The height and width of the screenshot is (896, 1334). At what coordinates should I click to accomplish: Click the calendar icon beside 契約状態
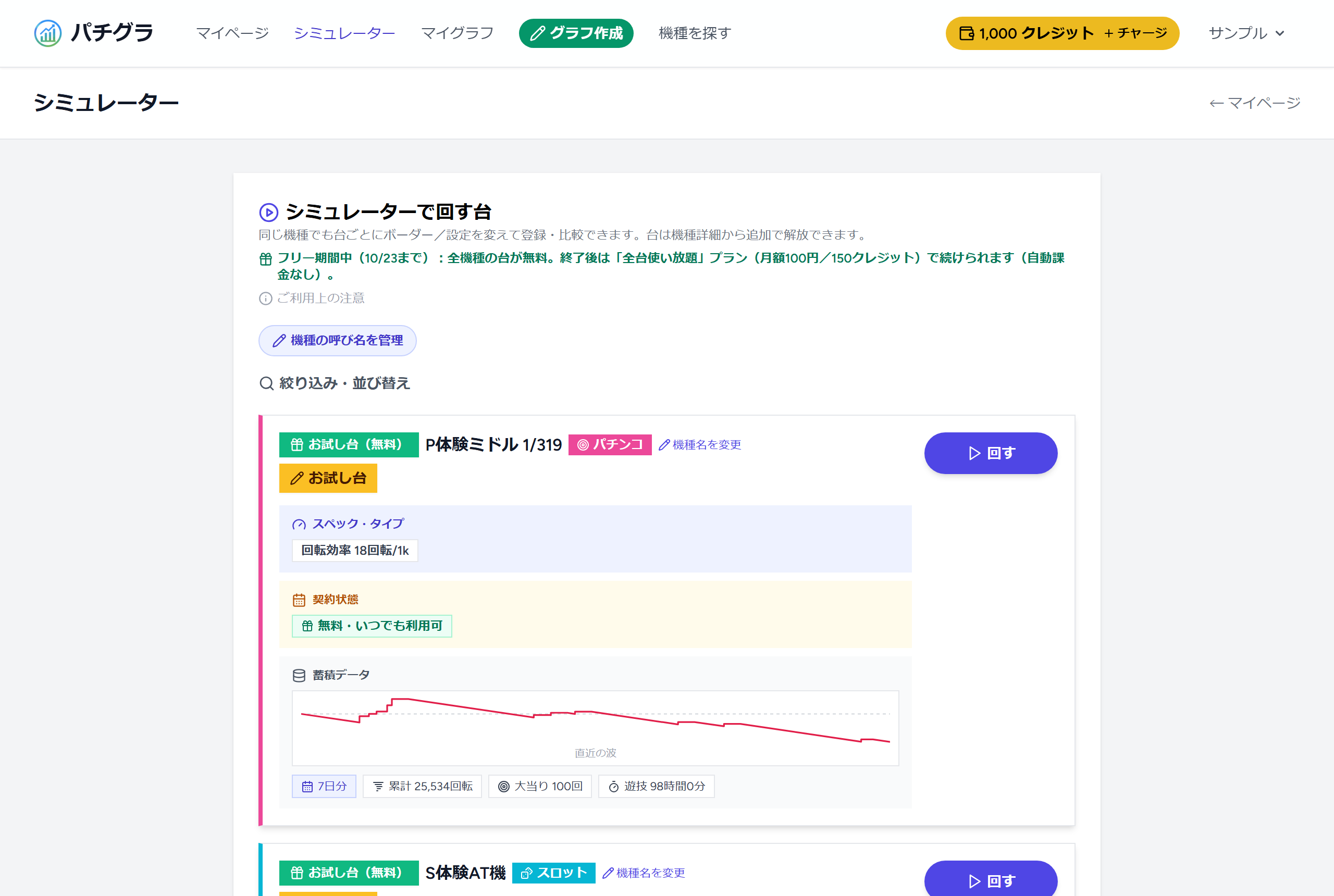click(299, 600)
